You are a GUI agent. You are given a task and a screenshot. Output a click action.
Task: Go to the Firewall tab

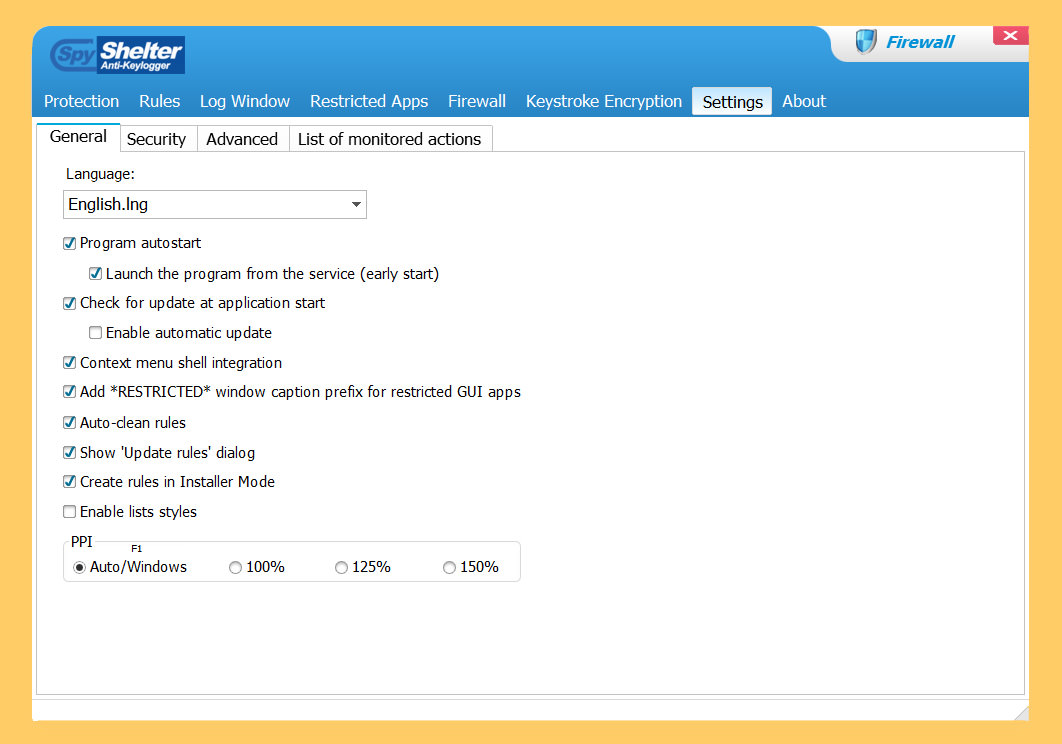pos(477,101)
